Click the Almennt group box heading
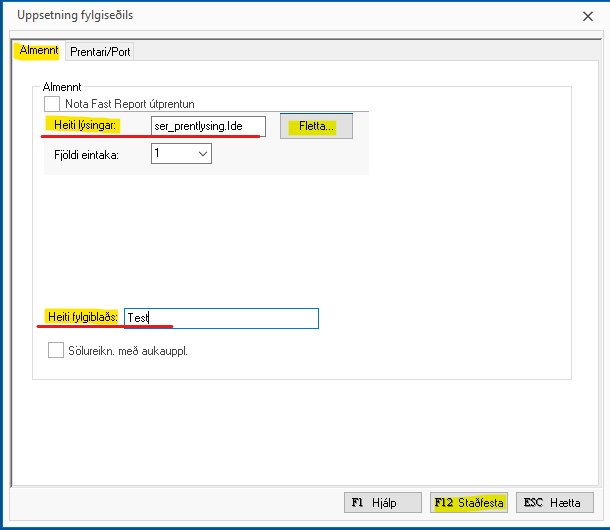The height and width of the screenshot is (530, 610). pos(62,88)
